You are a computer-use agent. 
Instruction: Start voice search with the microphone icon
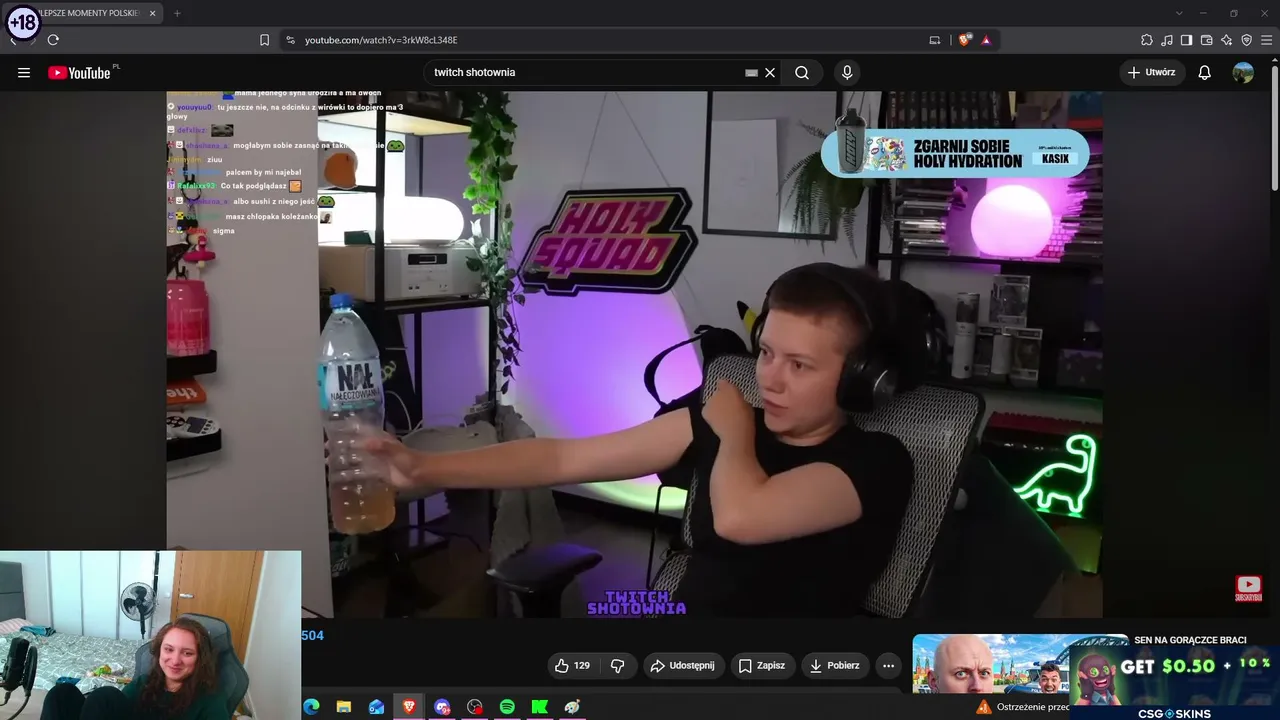tap(847, 72)
